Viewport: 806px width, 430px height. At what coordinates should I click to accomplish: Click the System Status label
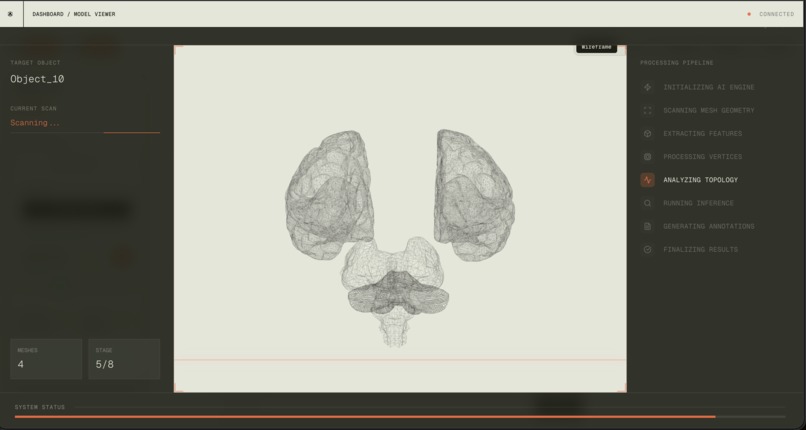click(40, 407)
